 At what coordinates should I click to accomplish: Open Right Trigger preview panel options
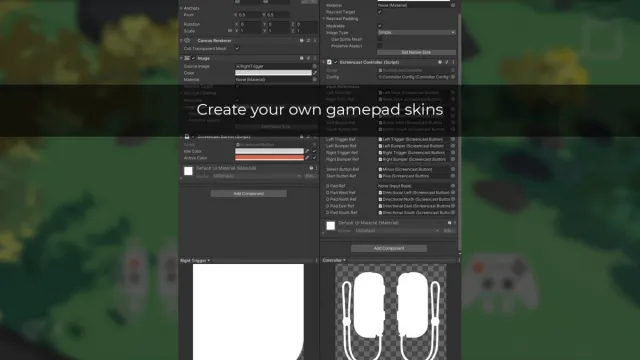pos(316,260)
